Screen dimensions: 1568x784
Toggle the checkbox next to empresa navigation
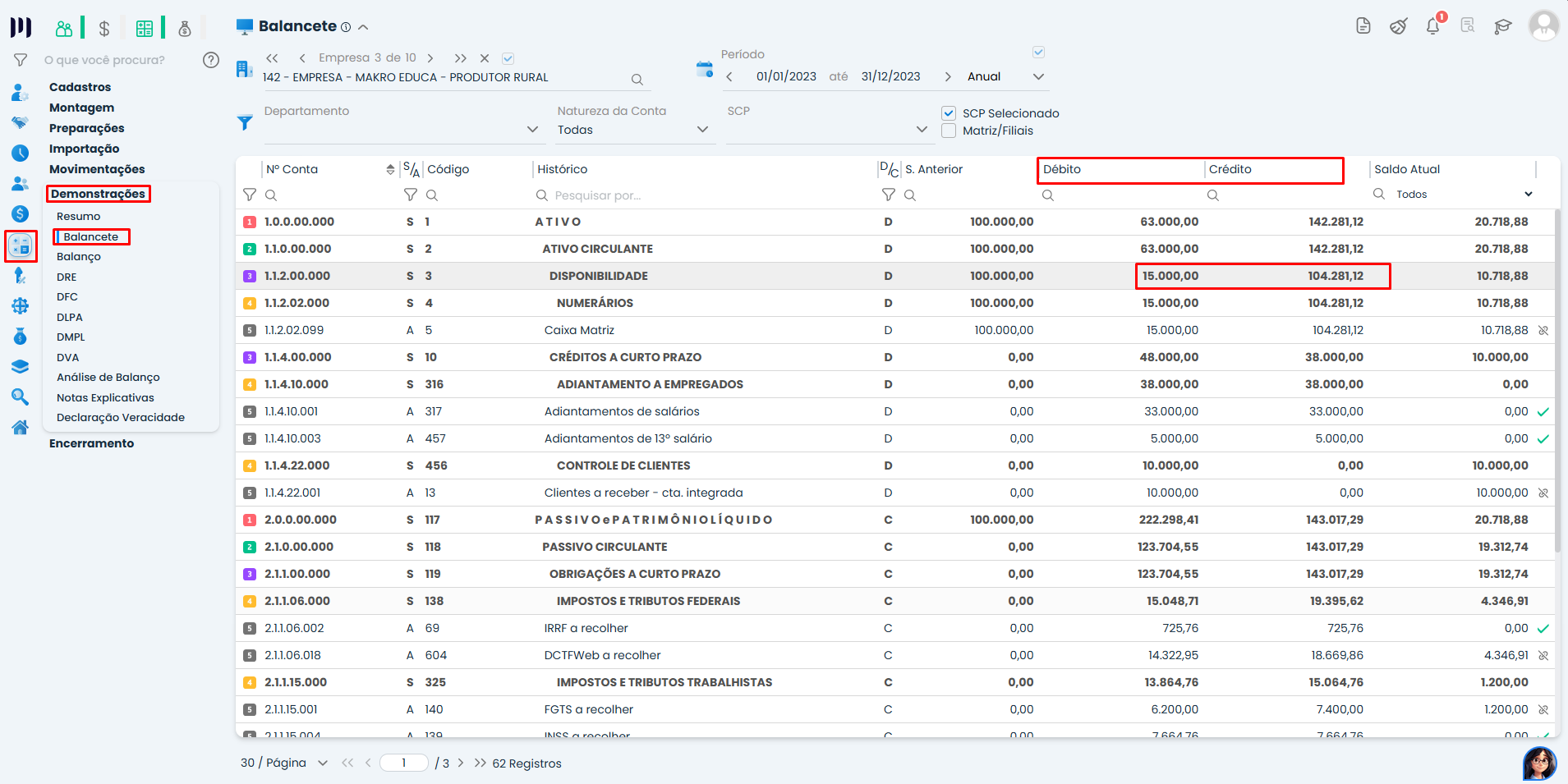click(508, 58)
